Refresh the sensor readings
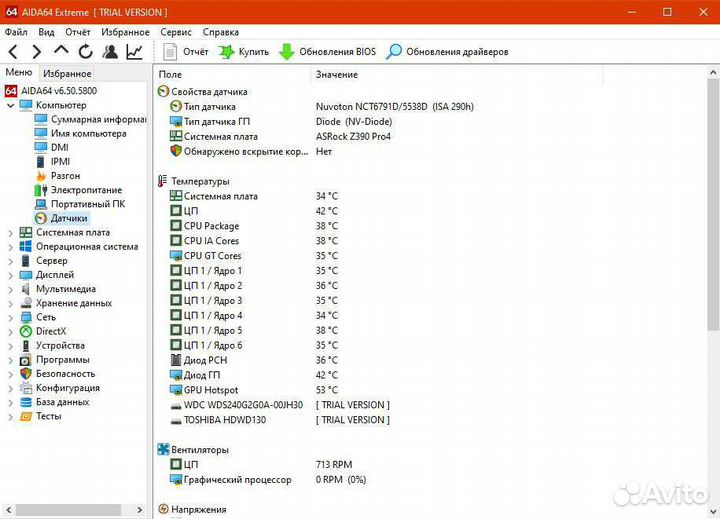This screenshot has height=519, width=720. tap(85, 52)
